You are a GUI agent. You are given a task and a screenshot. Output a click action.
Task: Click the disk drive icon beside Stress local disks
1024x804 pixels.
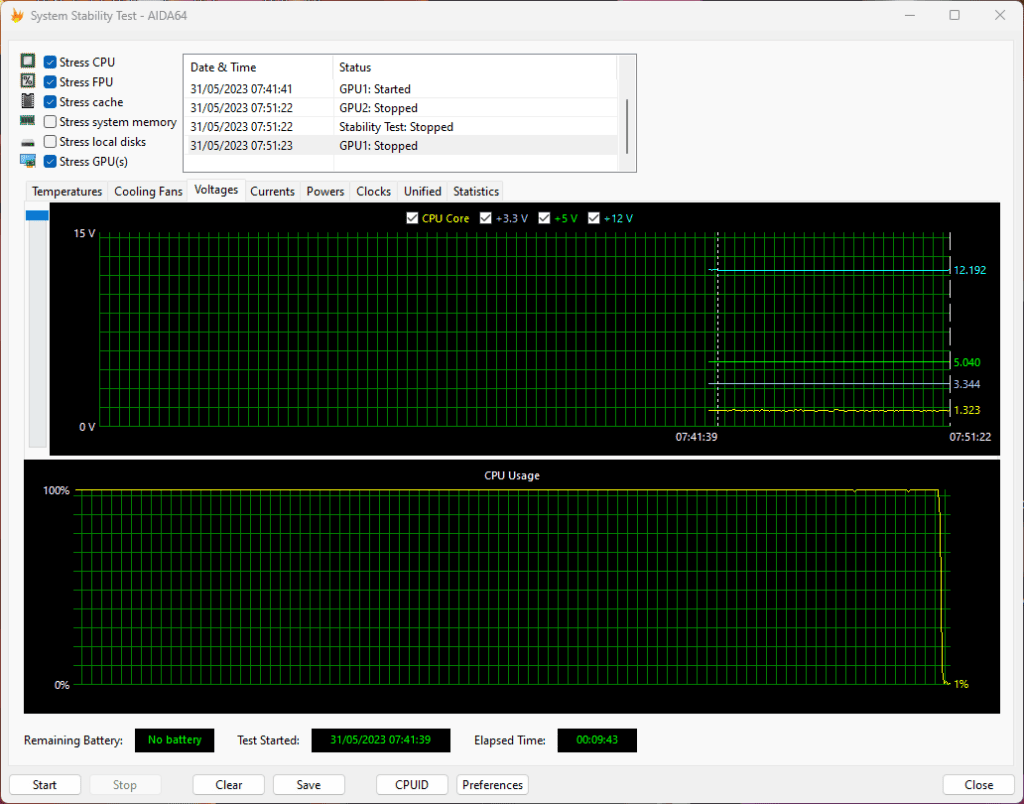pyautogui.click(x=27, y=142)
